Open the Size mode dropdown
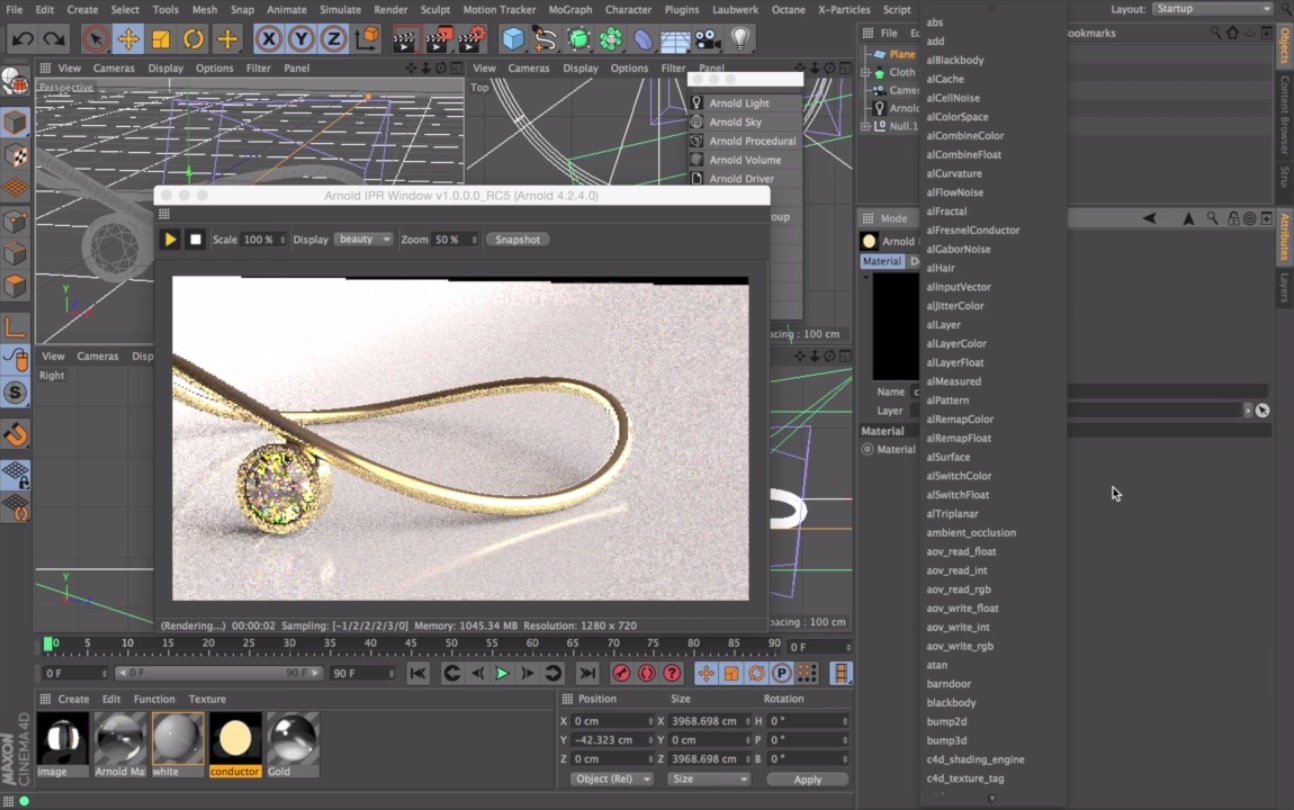Image resolution: width=1294 pixels, height=810 pixels. (708, 779)
